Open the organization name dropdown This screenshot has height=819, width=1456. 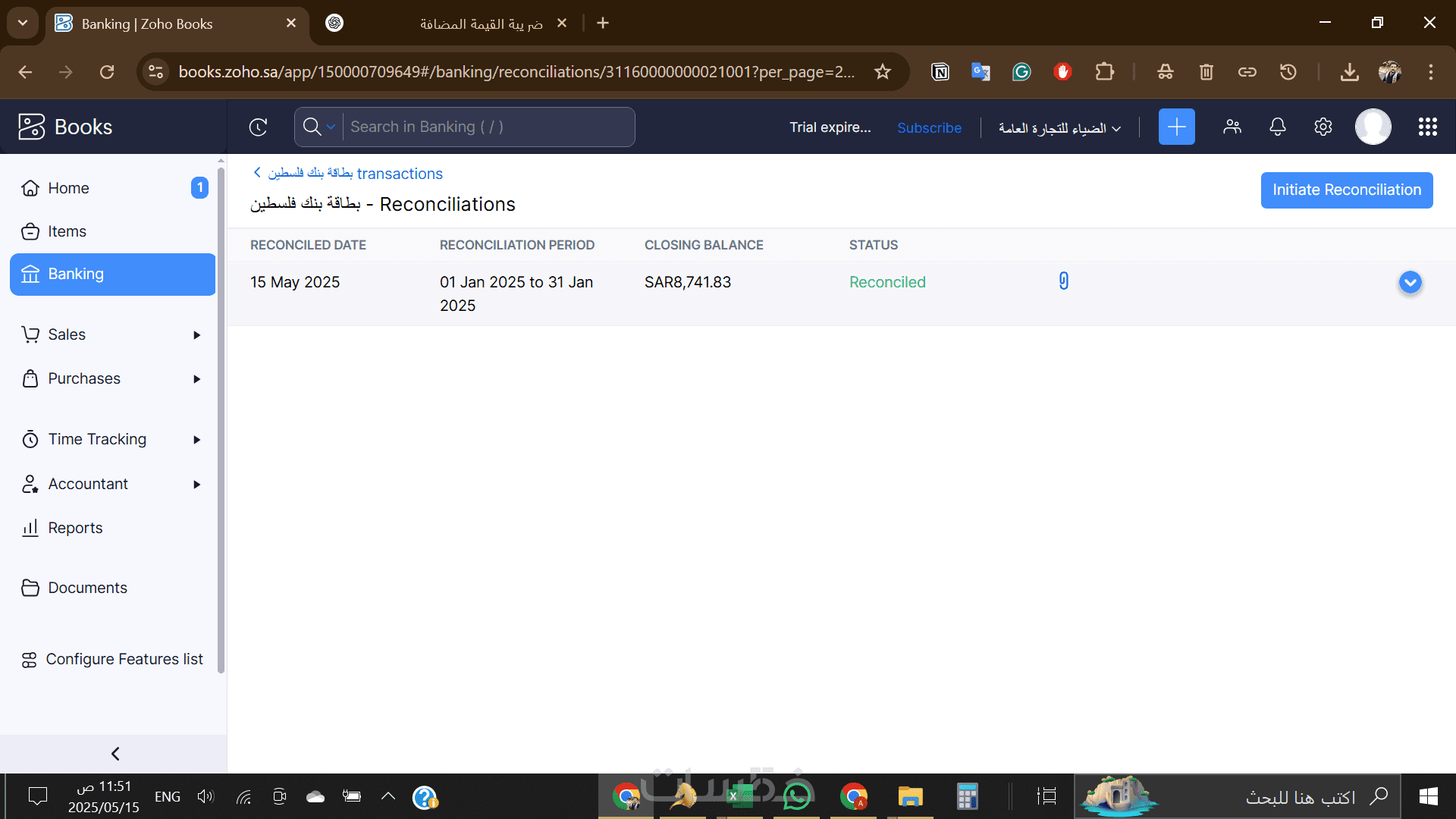(x=1059, y=128)
